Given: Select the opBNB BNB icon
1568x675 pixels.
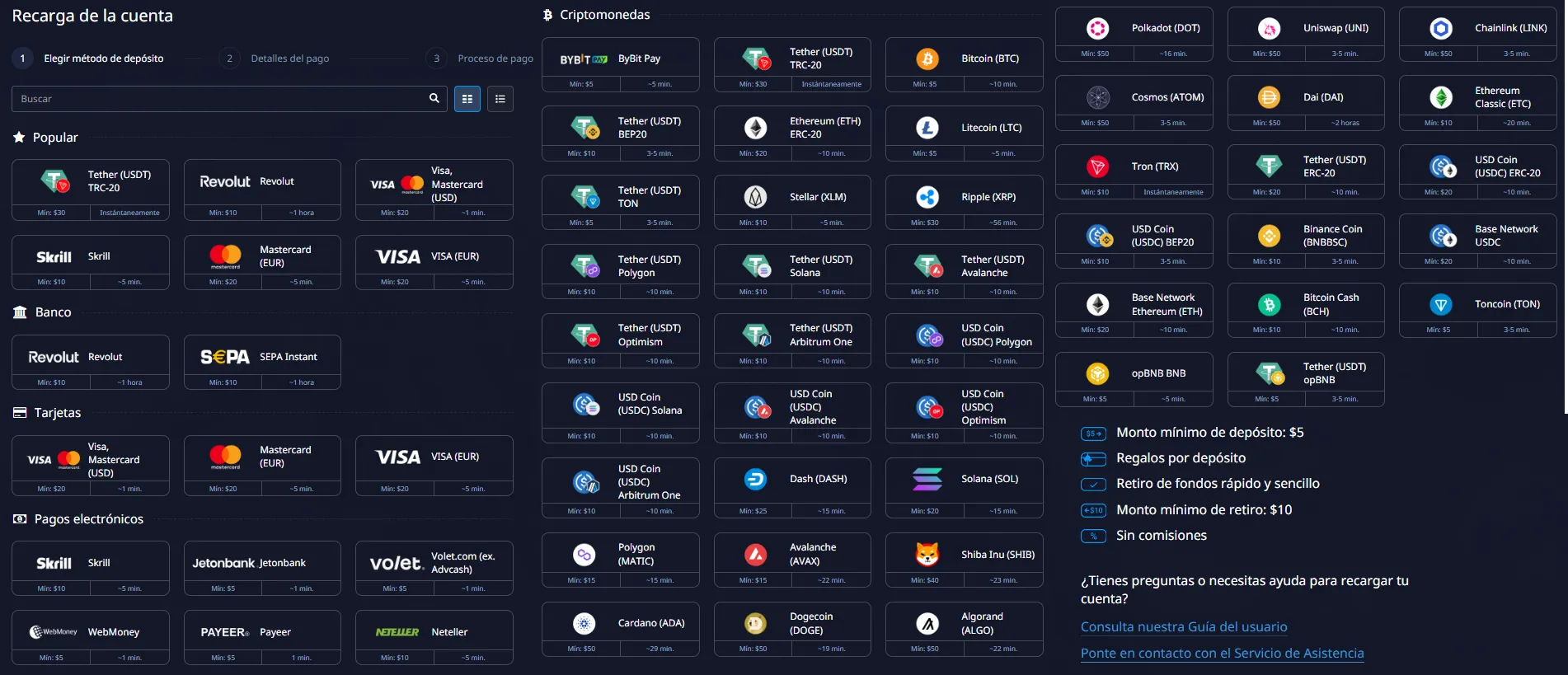Looking at the screenshot, I should pos(1097,373).
